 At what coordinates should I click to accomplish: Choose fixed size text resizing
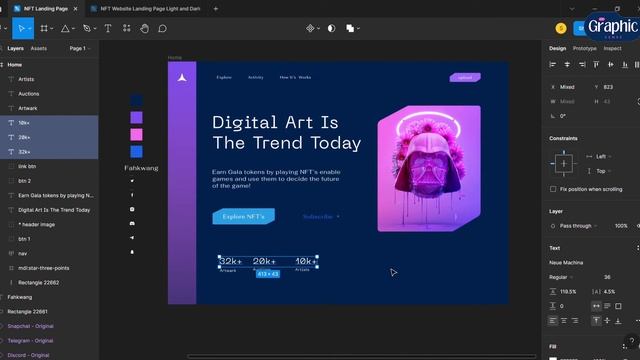coord(618,306)
